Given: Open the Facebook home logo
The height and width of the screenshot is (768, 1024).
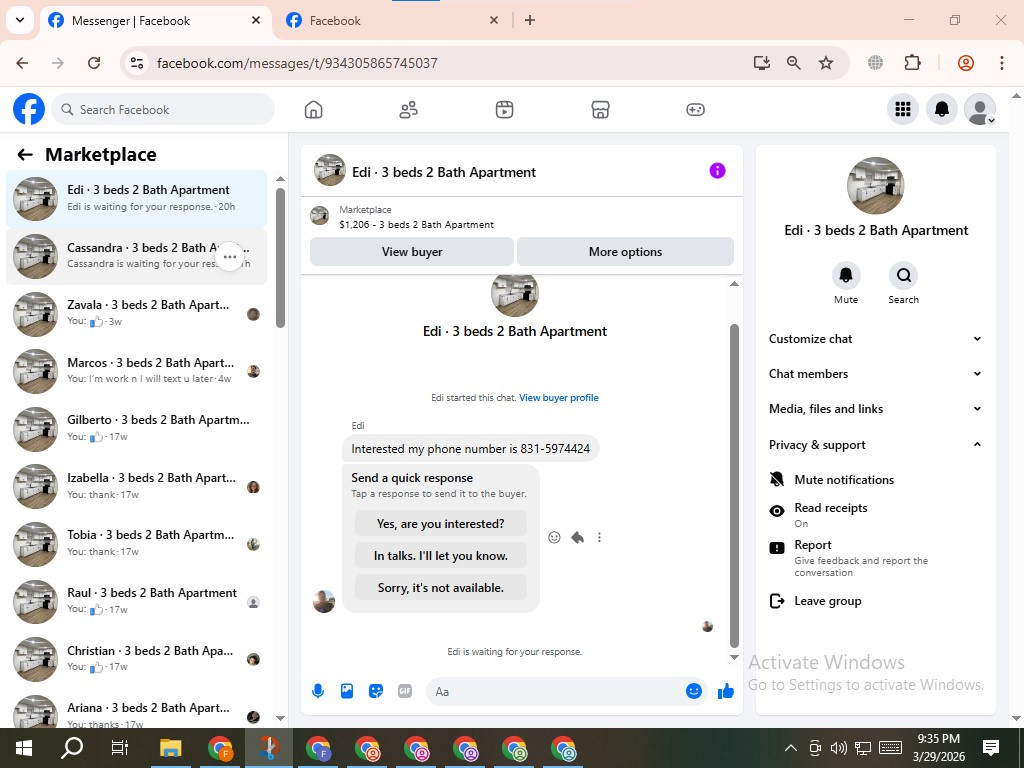Looking at the screenshot, I should tap(29, 109).
